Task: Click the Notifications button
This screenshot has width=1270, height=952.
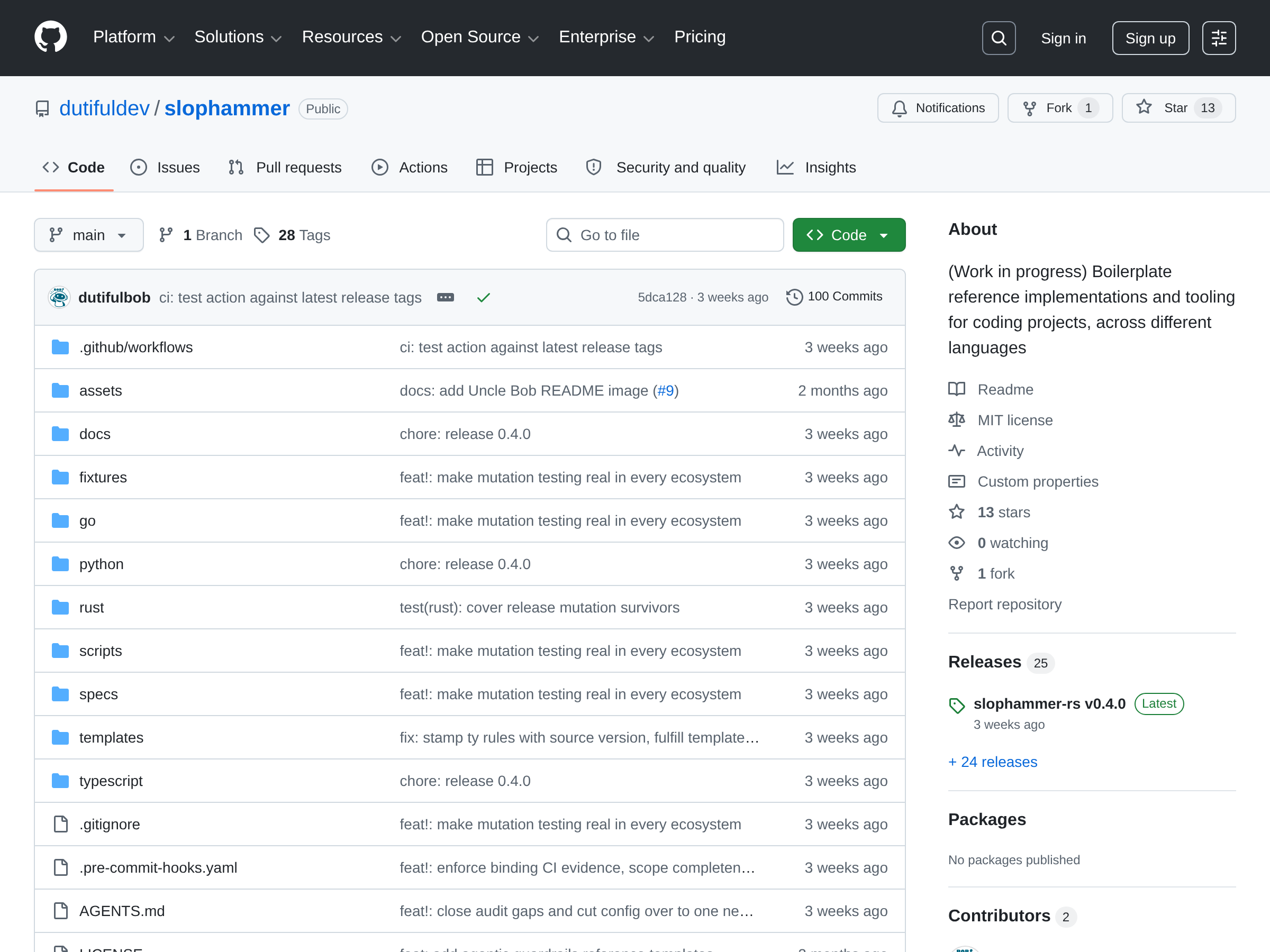Action: 938,108
